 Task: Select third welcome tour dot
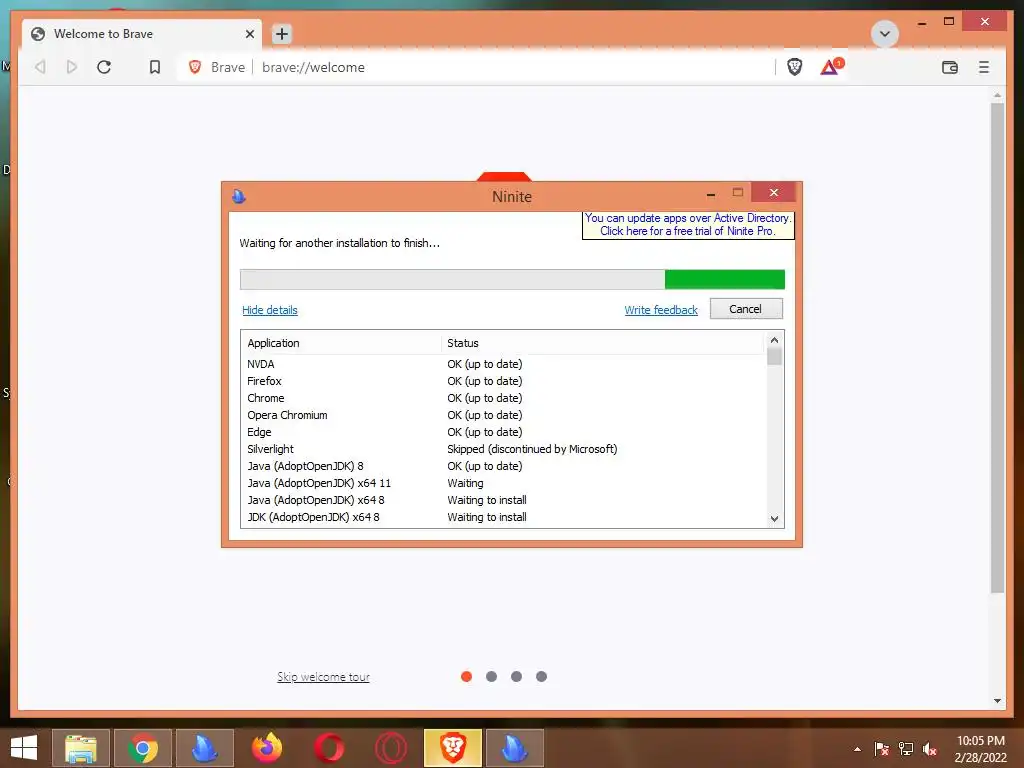pyautogui.click(x=516, y=677)
